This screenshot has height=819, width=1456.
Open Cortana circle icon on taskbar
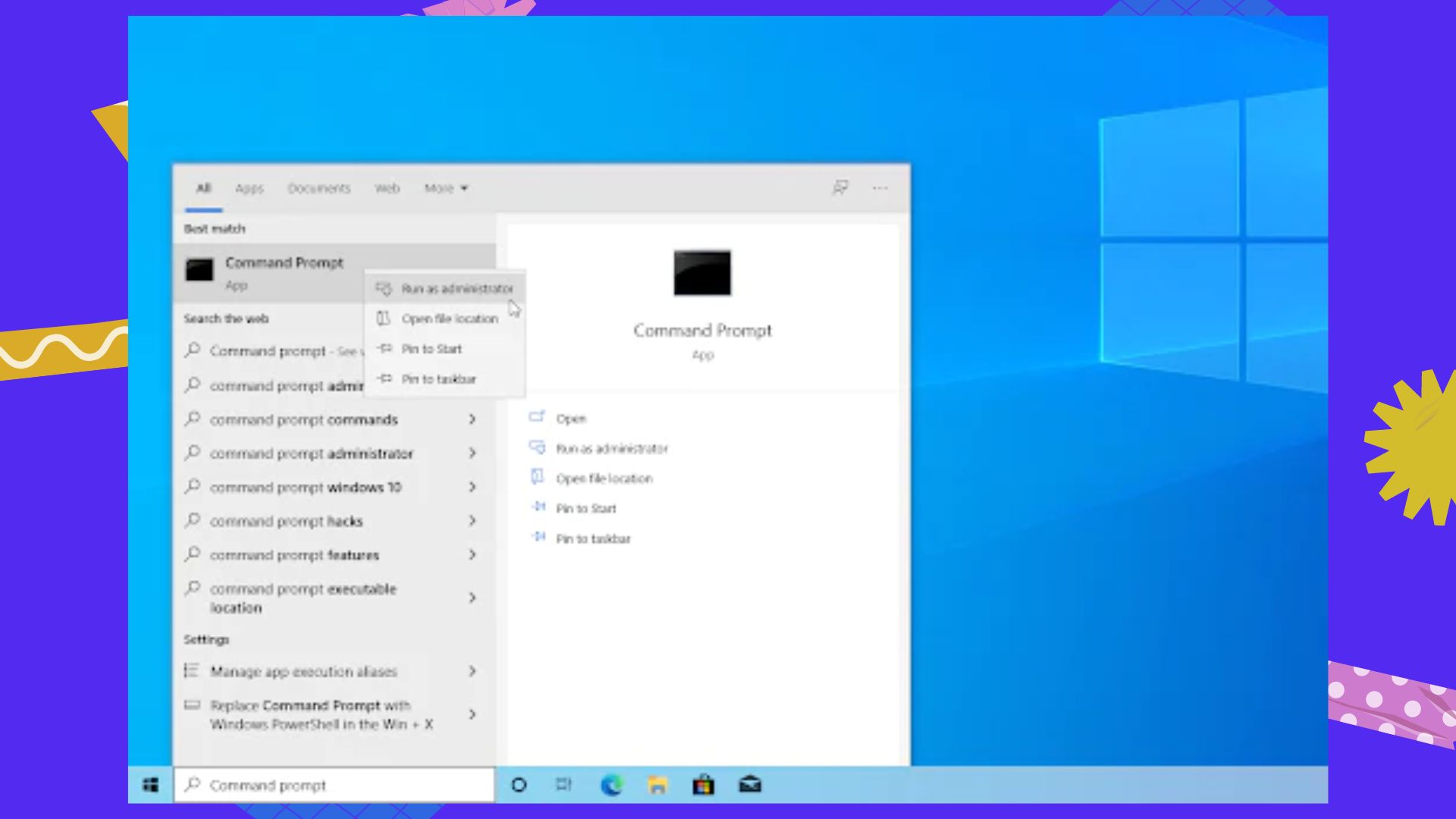point(519,785)
